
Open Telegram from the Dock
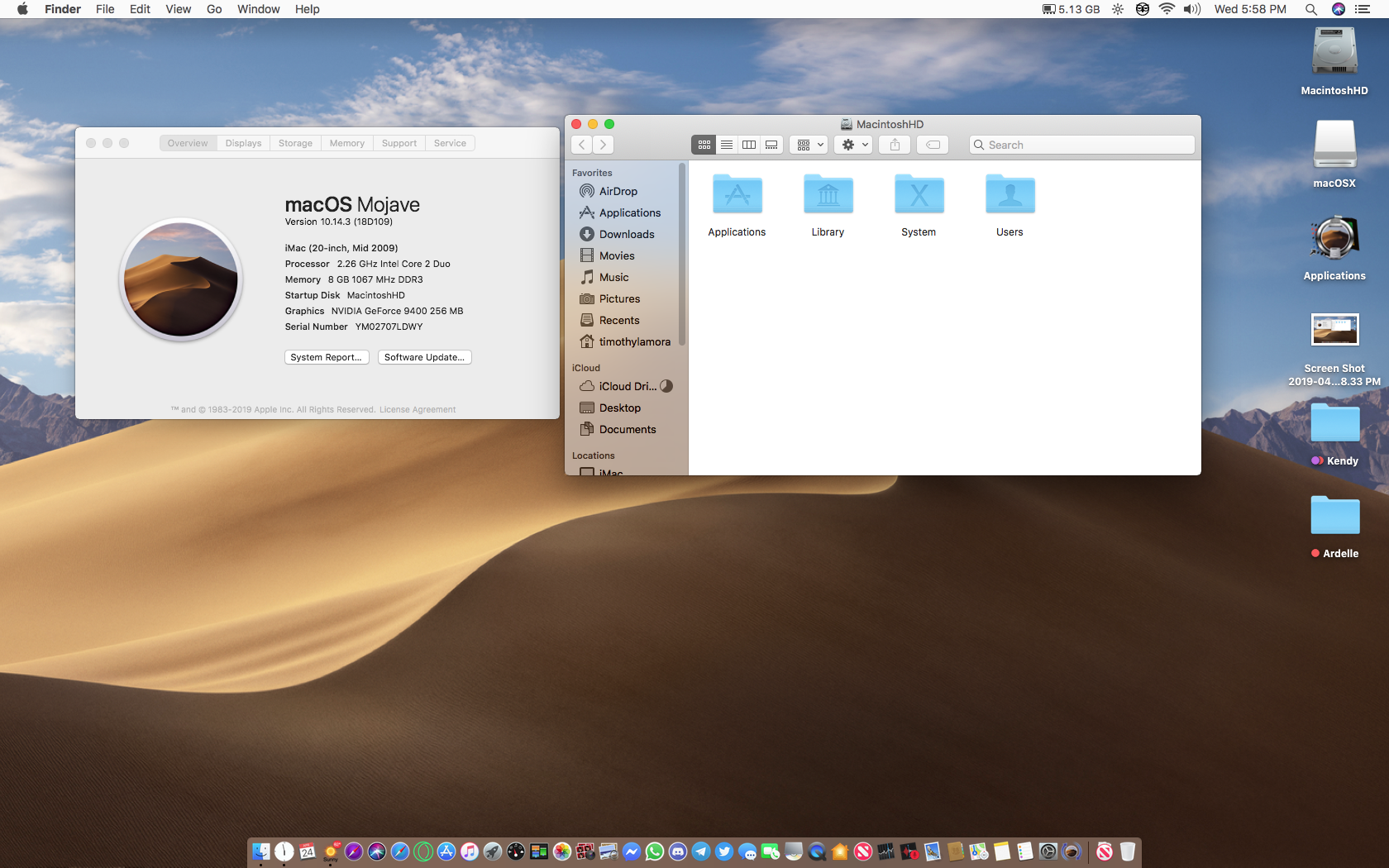pos(701,851)
